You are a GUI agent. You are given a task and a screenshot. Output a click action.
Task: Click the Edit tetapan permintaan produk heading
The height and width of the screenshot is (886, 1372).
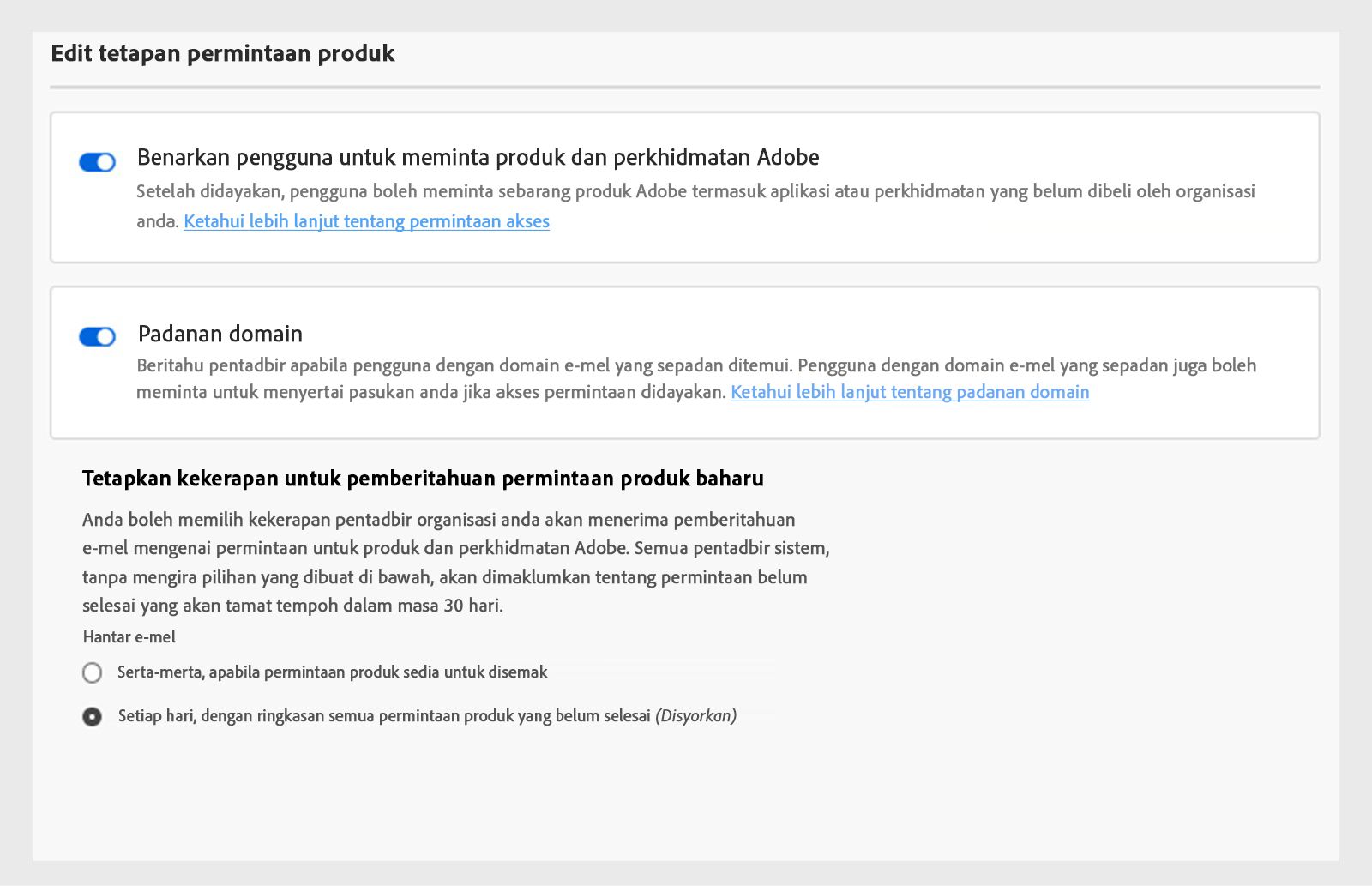click(223, 53)
